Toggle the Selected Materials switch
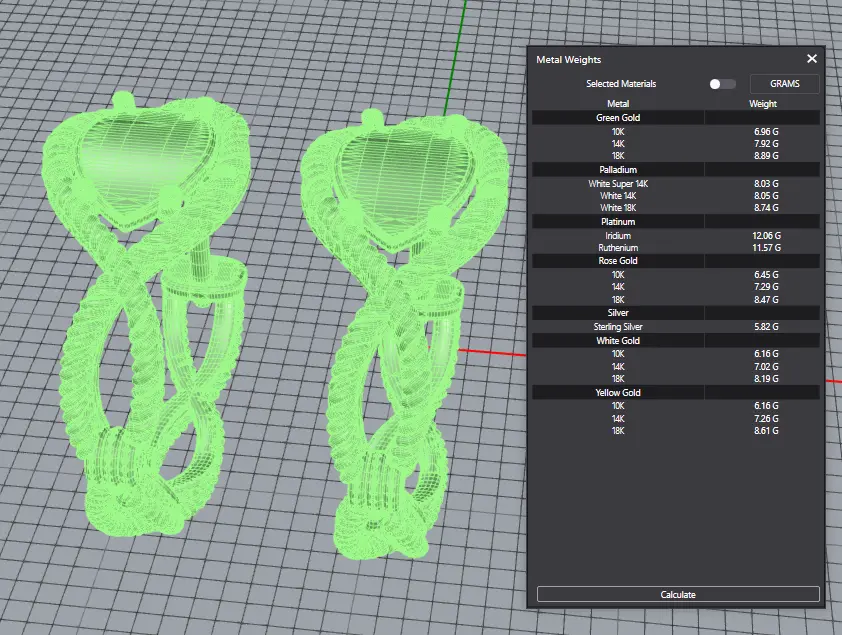The width and height of the screenshot is (842, 635). click(x=722, y=84)
